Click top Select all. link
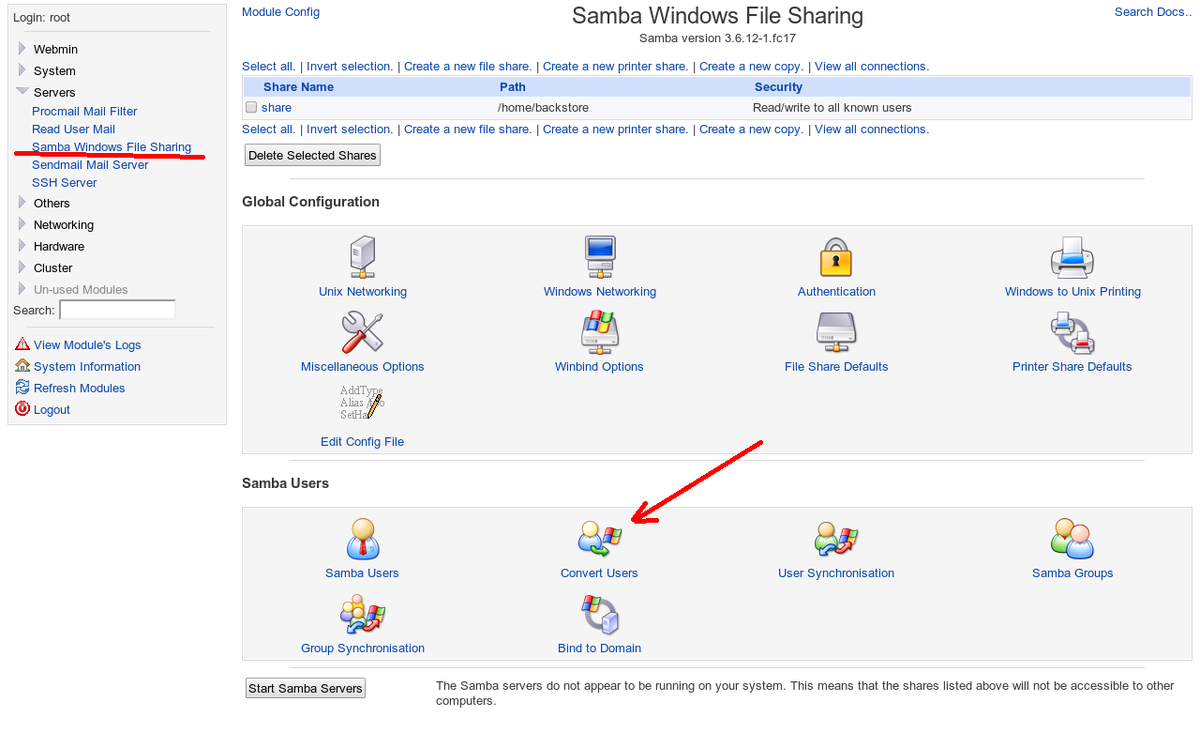Screen dimensions: 1200x748 click(x=268, y=66)
